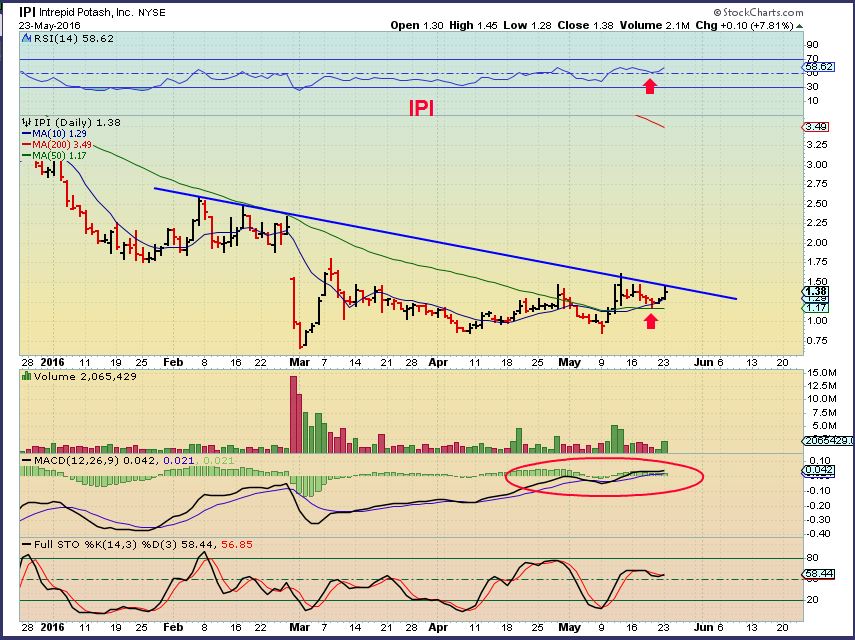Click the RSI(14) 58.62 legend label

(74, 39)
